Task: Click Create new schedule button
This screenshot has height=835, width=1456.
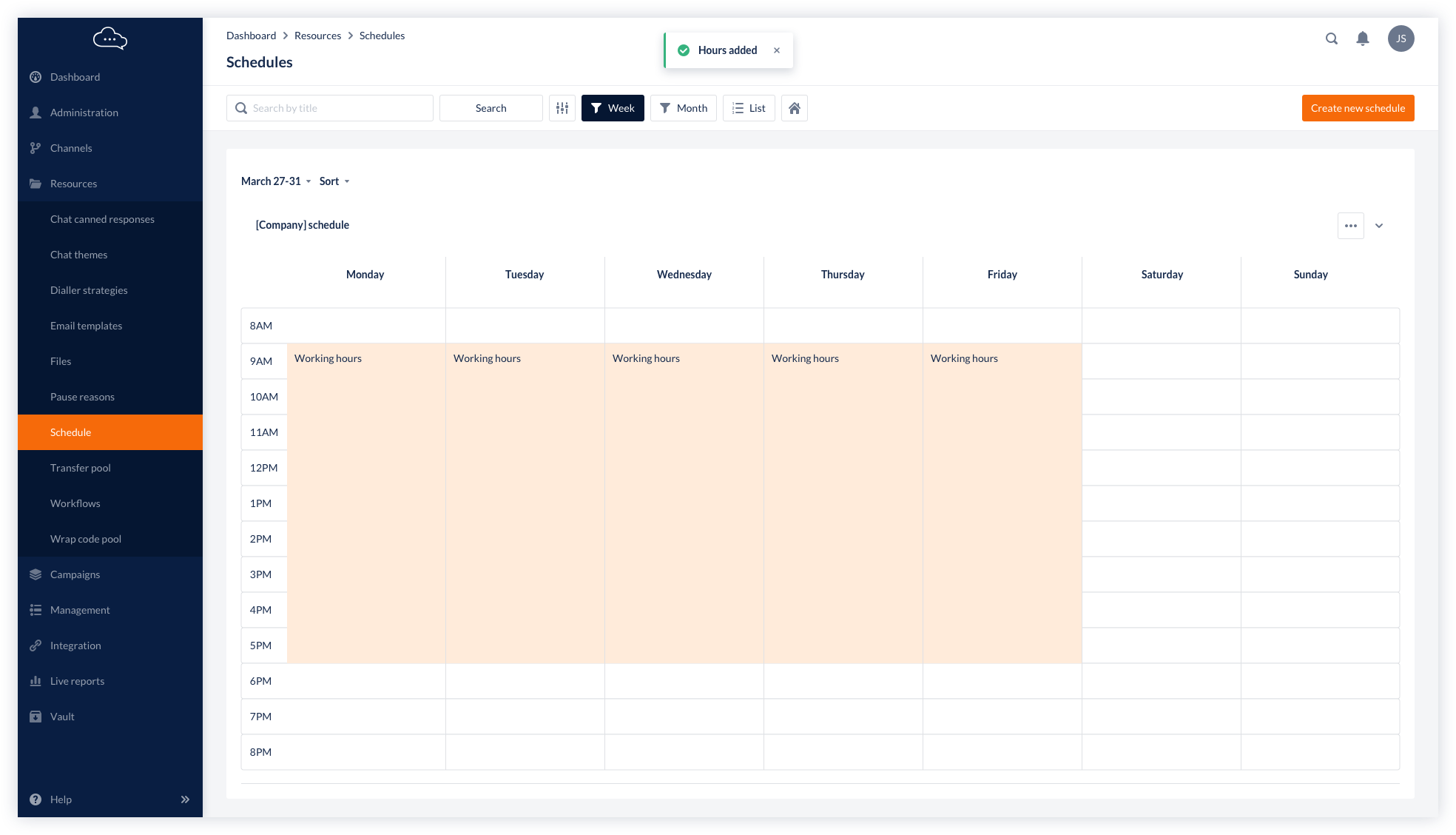Action: [1358, 108]
